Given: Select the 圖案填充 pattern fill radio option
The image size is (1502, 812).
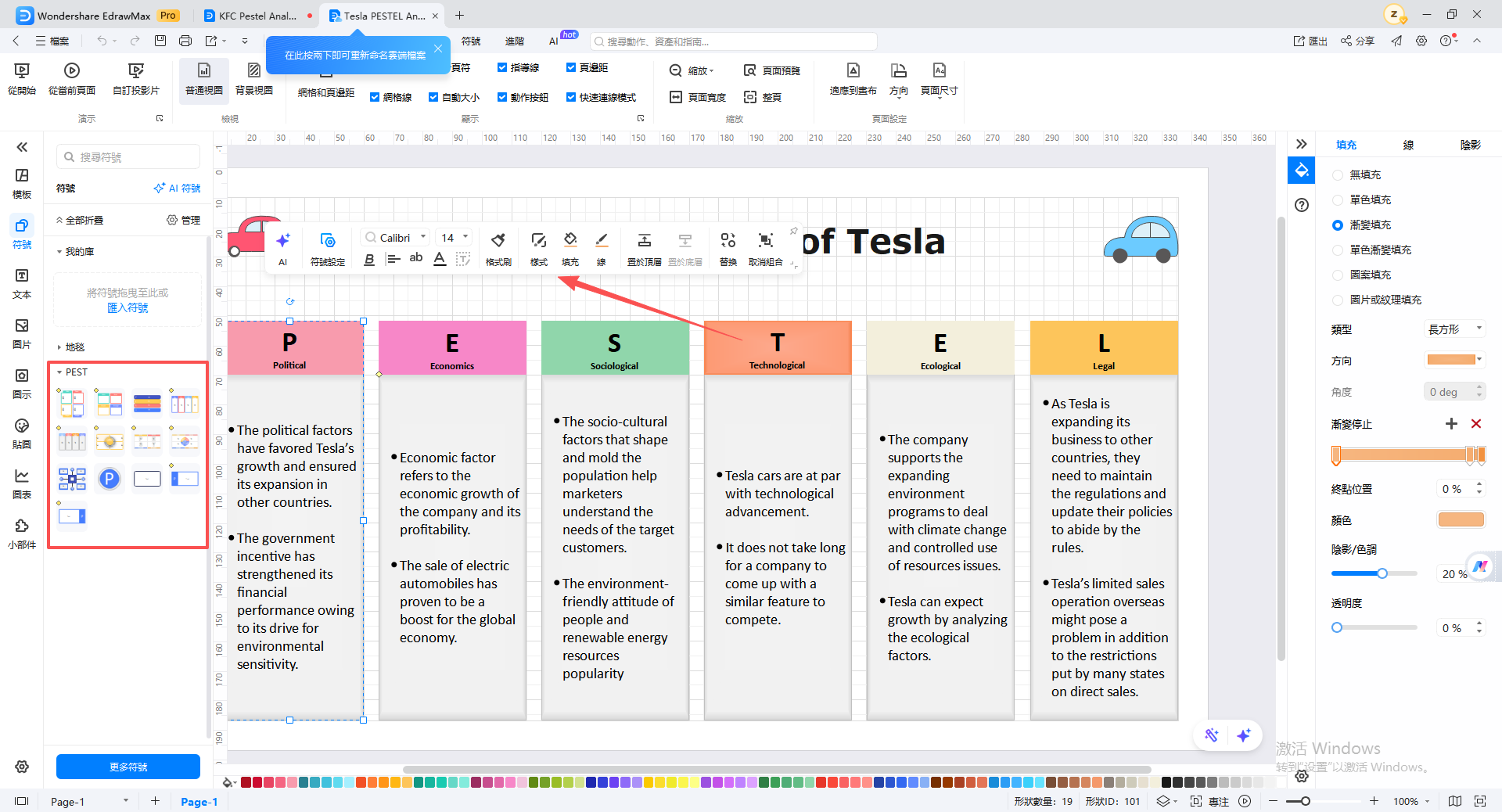Looking at the screenshot, I should (1338, 275).
